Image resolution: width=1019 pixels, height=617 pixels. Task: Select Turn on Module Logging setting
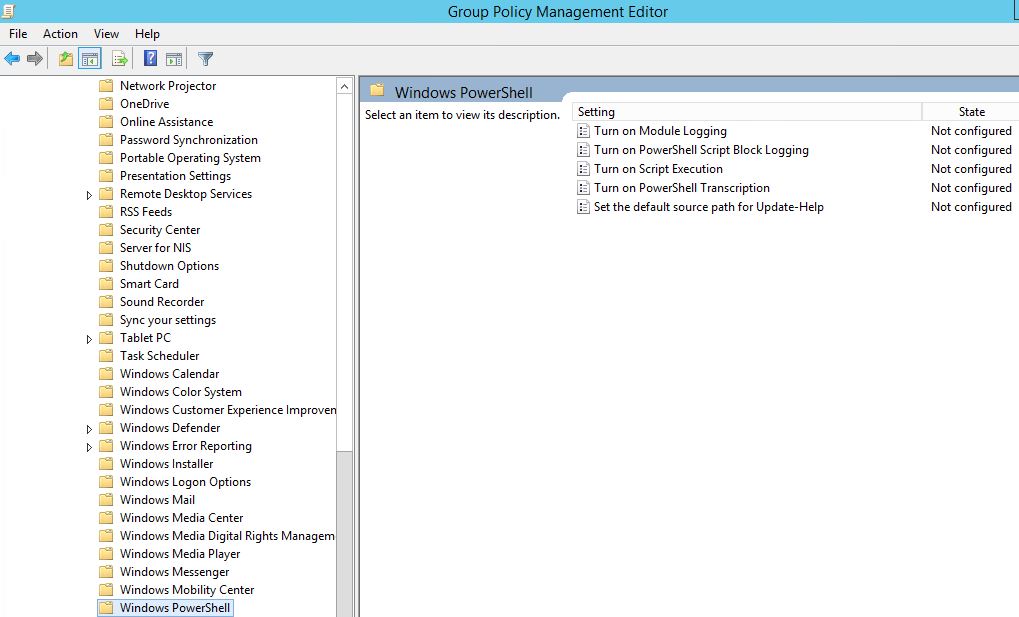pos(660,131)
